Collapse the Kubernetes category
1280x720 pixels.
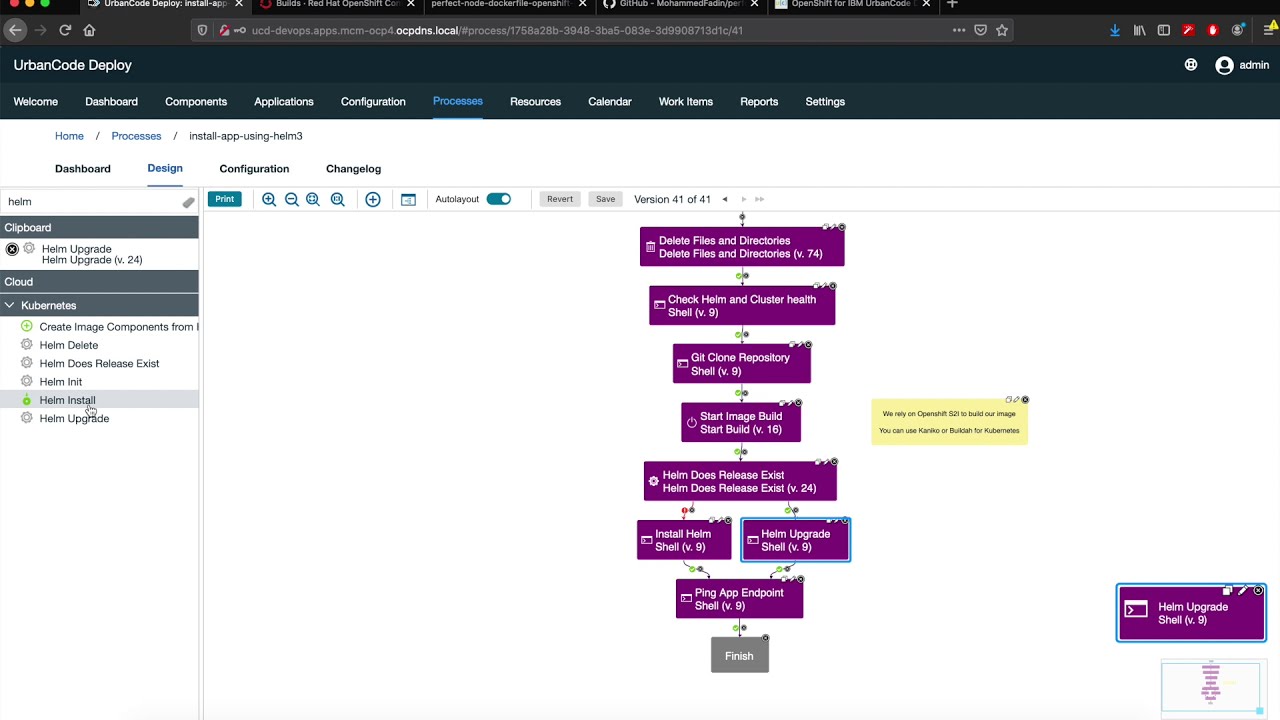(9, 305)
